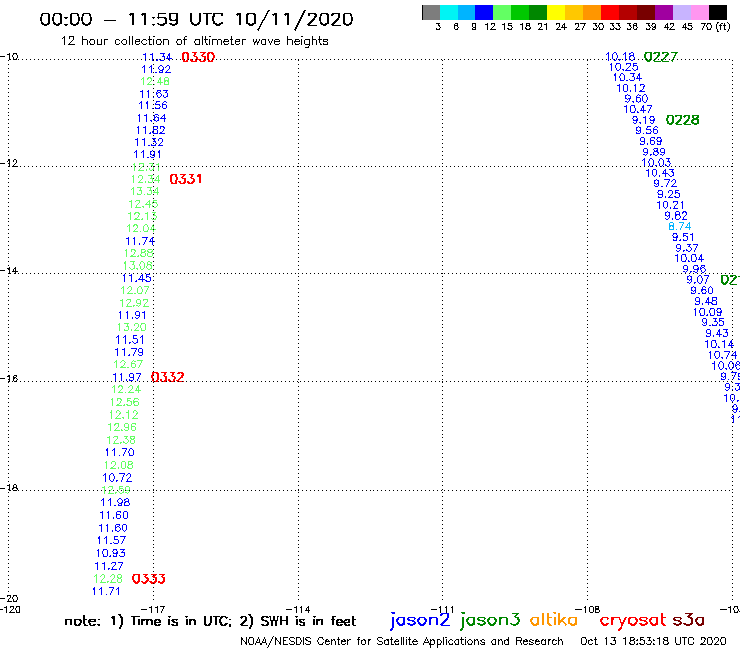
Task: Click the -111 longitude axis label
Action: 443,609
